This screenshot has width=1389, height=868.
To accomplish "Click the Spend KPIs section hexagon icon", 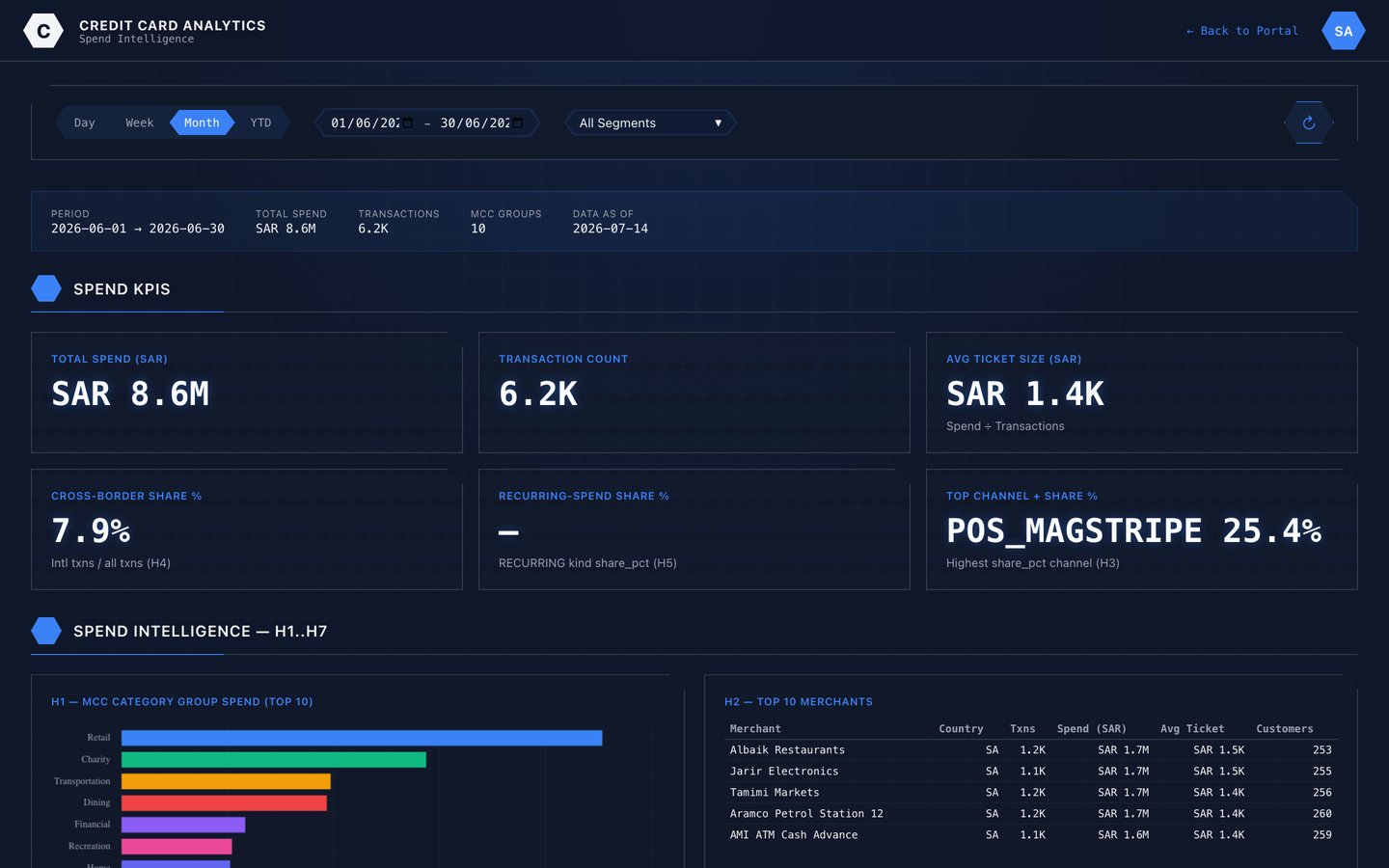I will (x=46, y=288).
